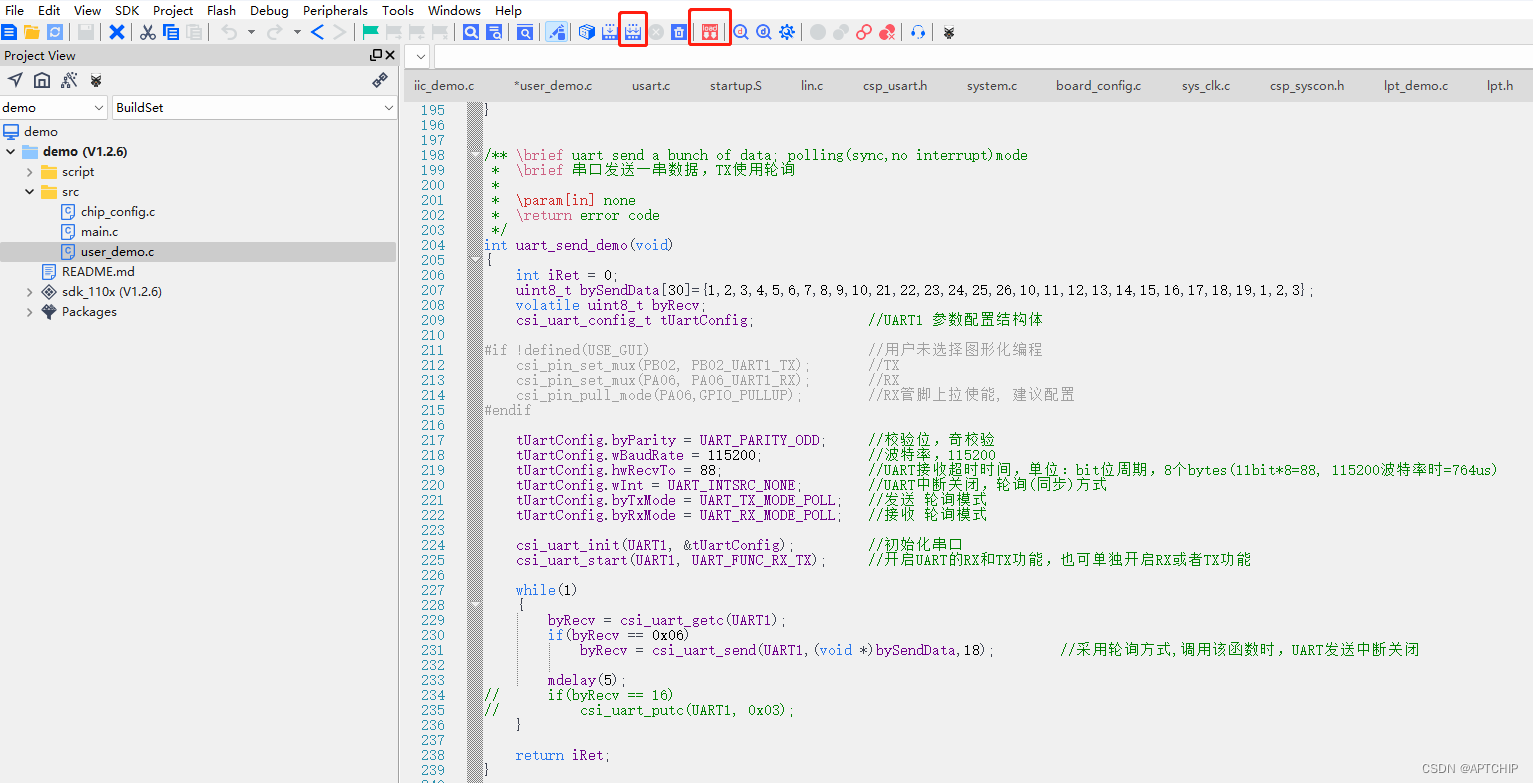Screen dimensions: 1533x783
Task: Click the Copy icon on the toolbar
Action: click(x=171, y=31)
